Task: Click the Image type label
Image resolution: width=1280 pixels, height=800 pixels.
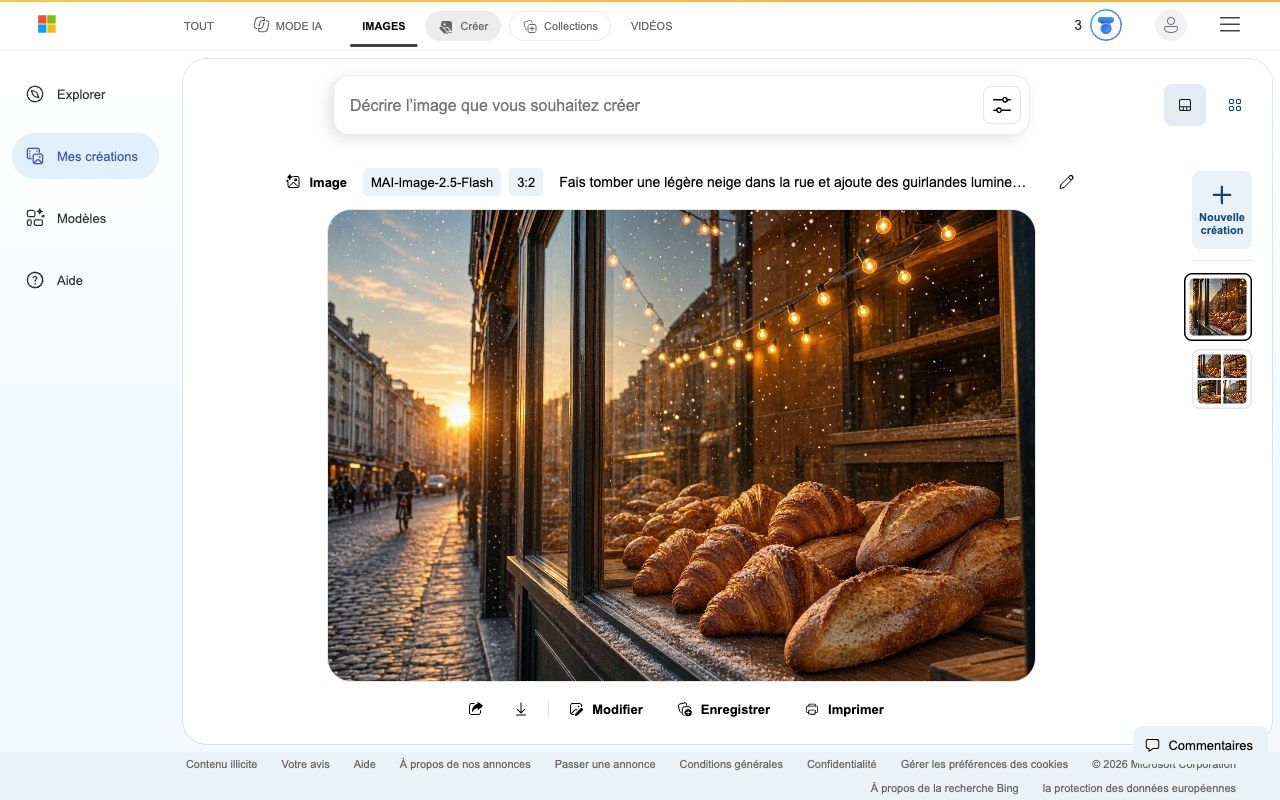Action: click(316, 182)
